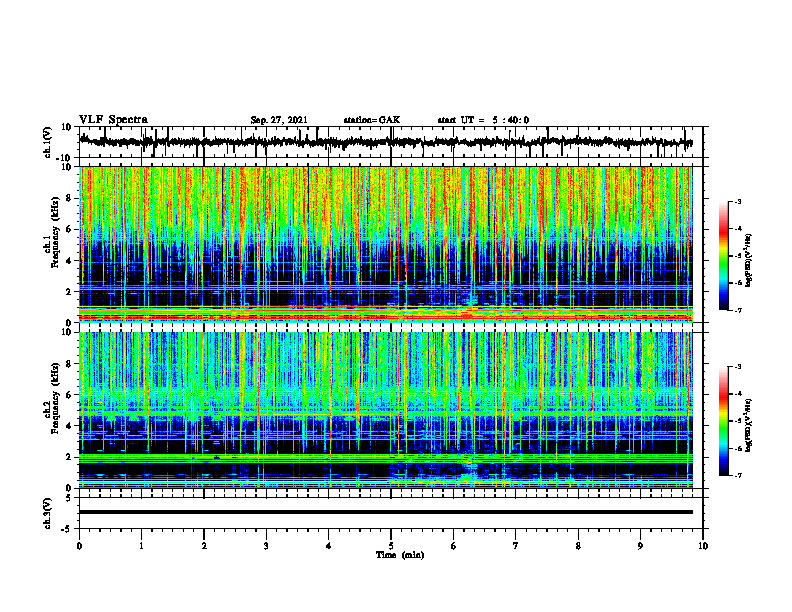Click the 'VLF Spectra' title text
Image resolution: width=792 pixels, height=612 pixels.
click(x=113, y=120)
